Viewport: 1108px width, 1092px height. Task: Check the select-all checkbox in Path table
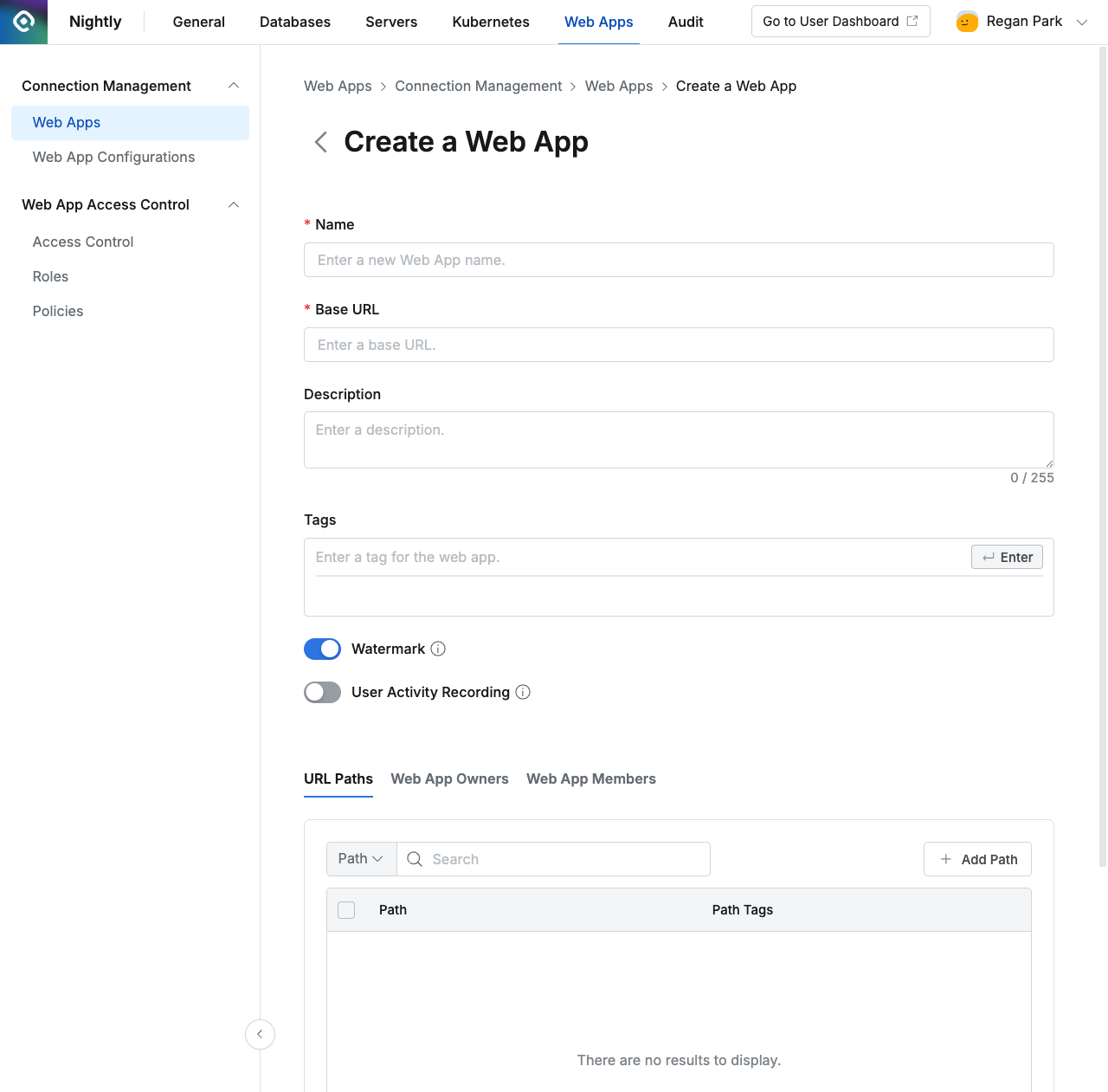coord(346,910)
